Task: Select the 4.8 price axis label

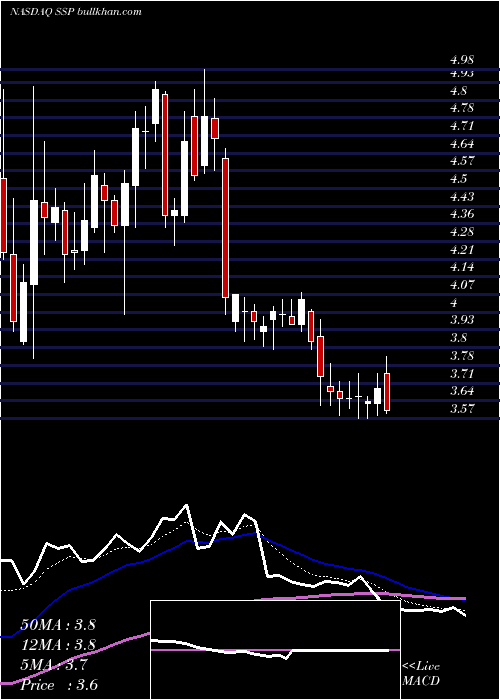Action: point(458,91)
